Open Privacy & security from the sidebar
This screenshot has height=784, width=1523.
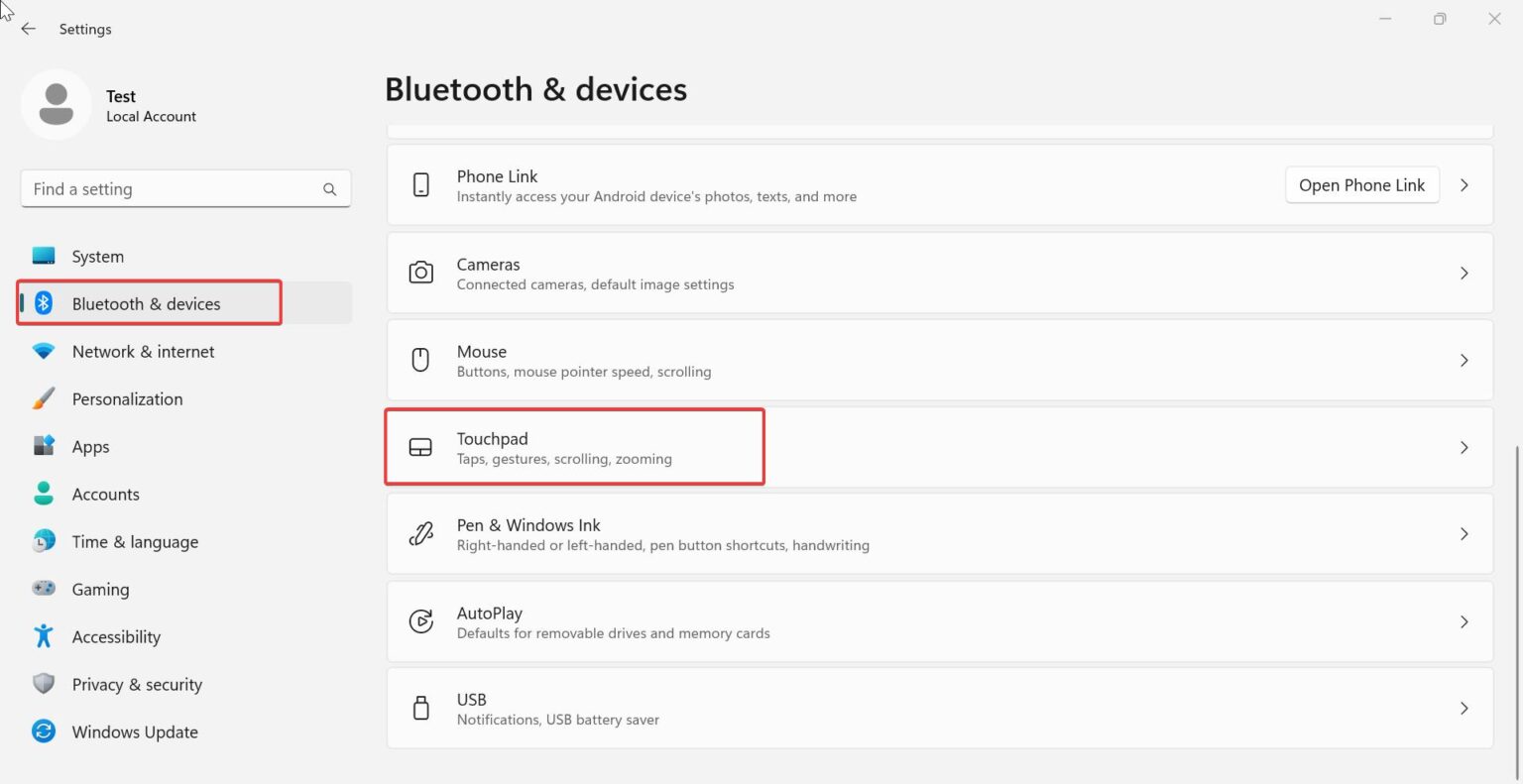[x=137, y=684]
